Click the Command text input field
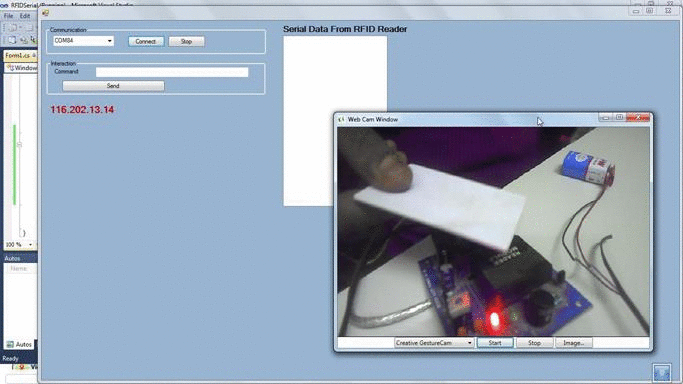 (172, 72)
